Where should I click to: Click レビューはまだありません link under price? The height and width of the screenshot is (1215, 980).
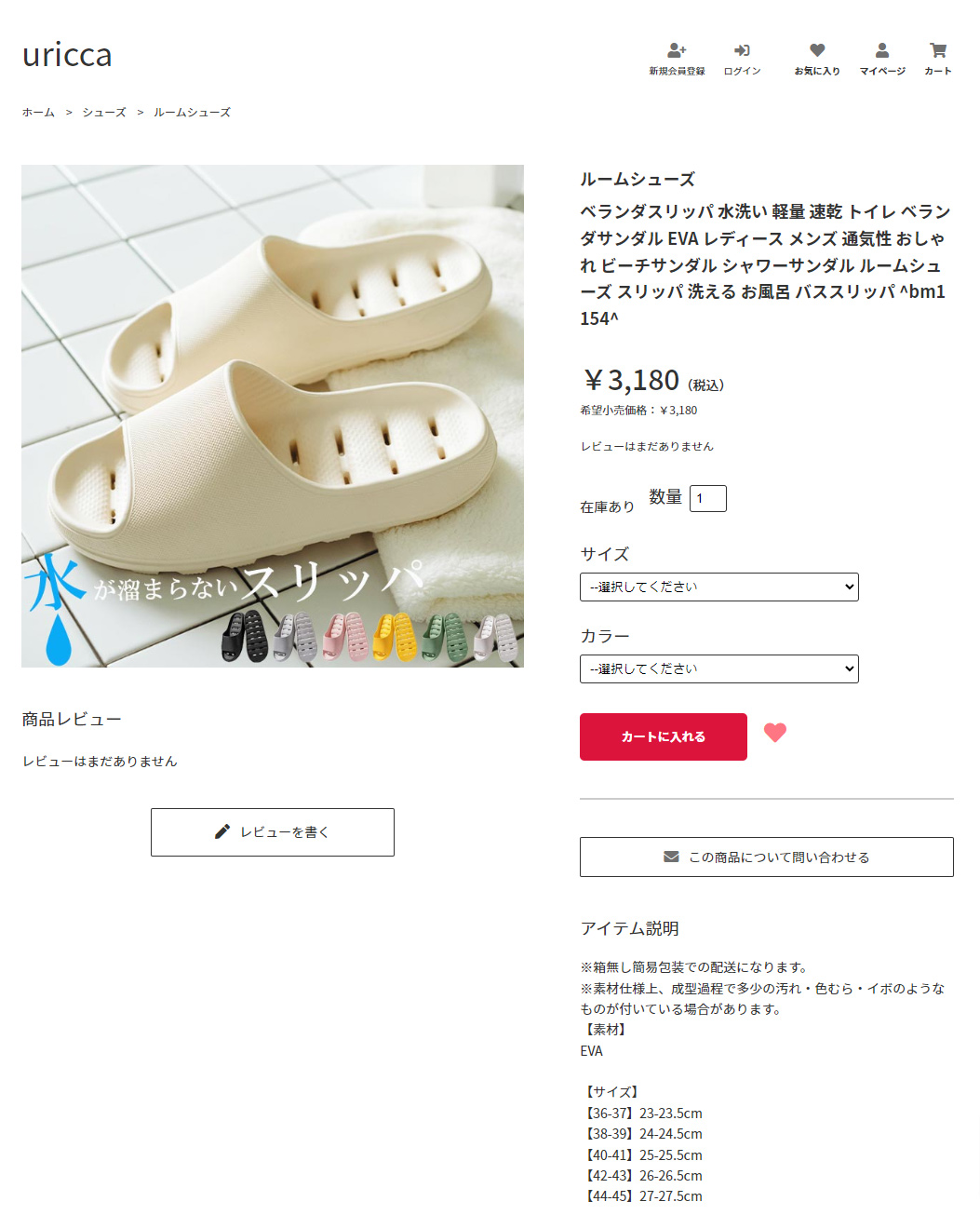[x=647, y=446]
